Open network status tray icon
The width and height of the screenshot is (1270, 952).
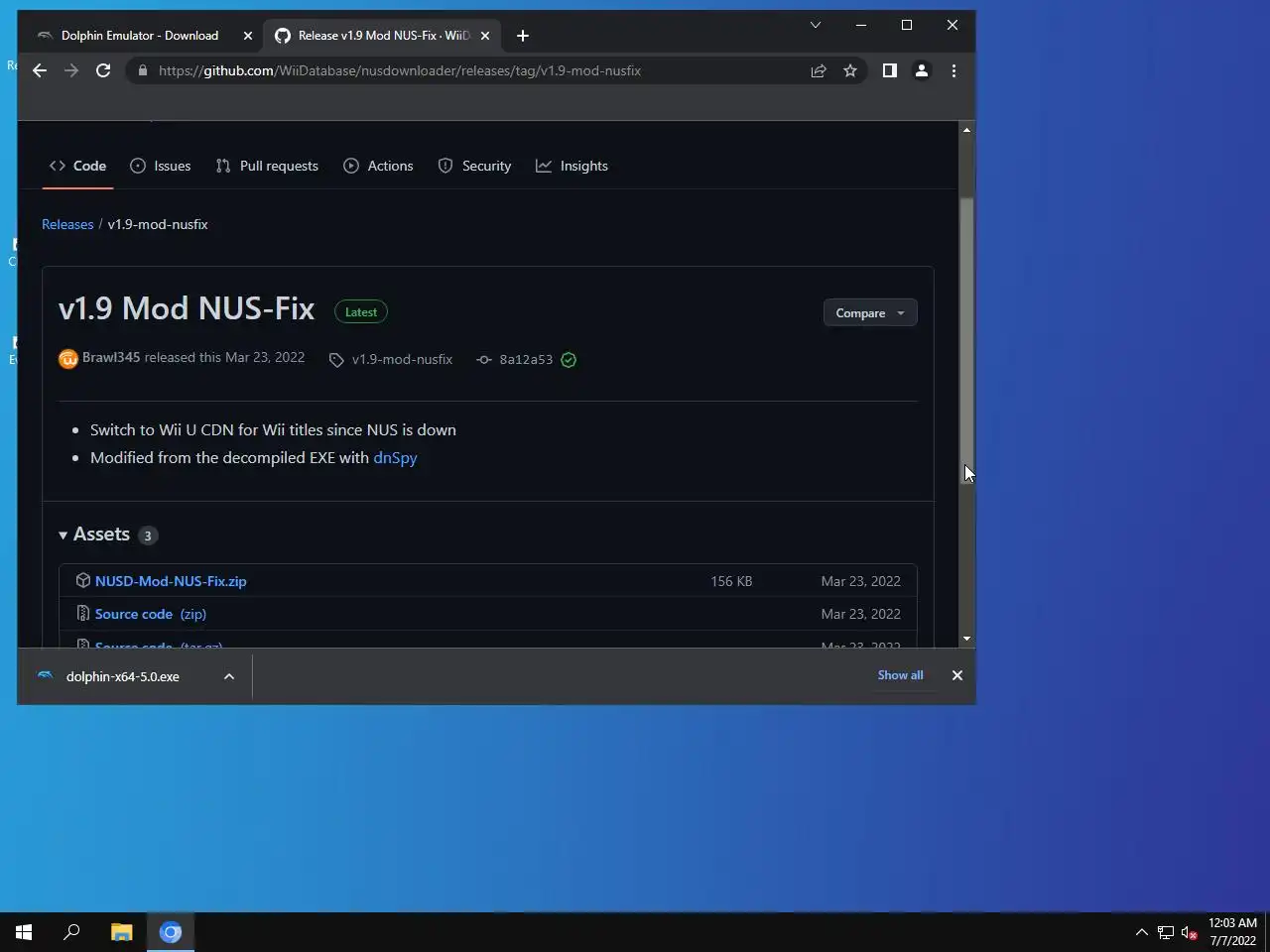(1166, 932)
